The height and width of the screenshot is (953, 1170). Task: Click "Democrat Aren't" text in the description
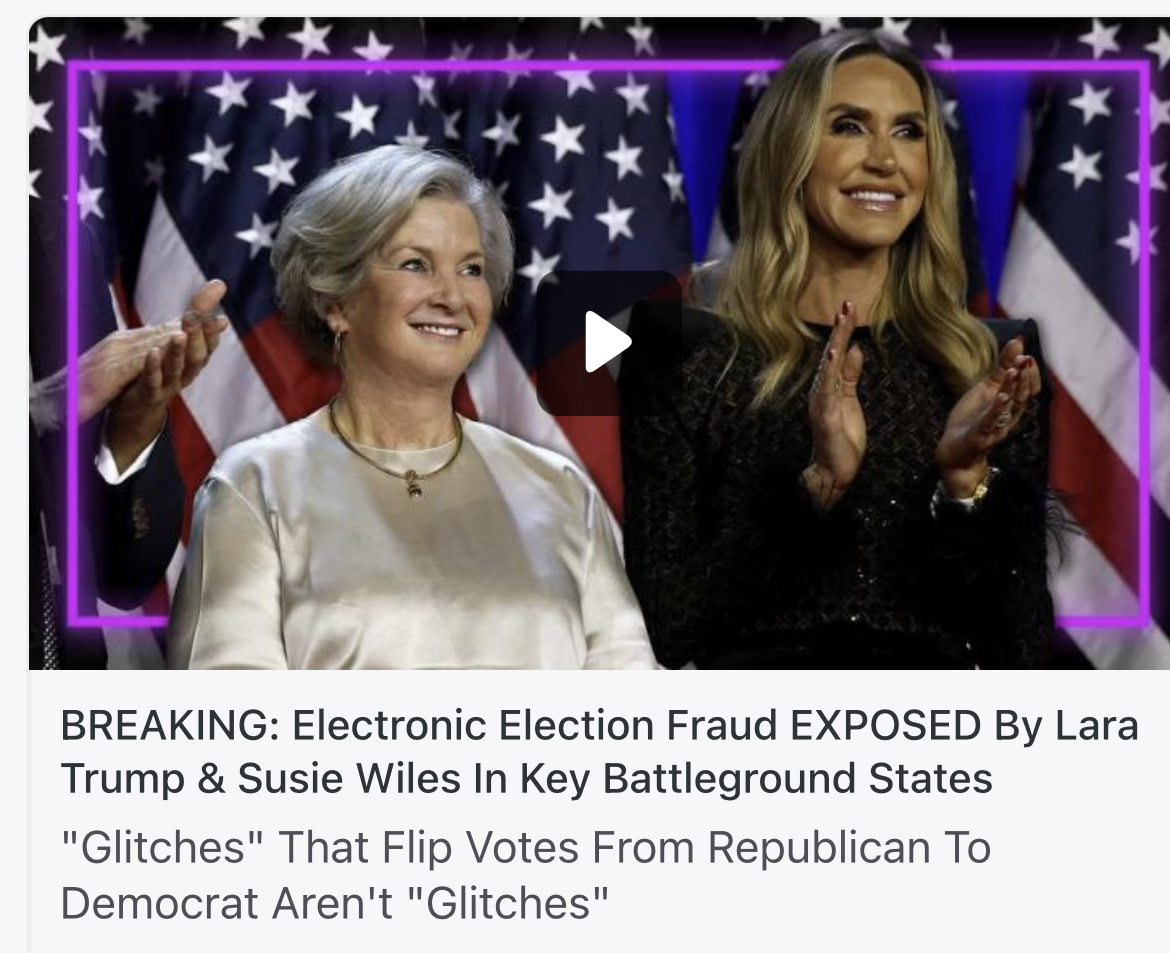[227, 903]
